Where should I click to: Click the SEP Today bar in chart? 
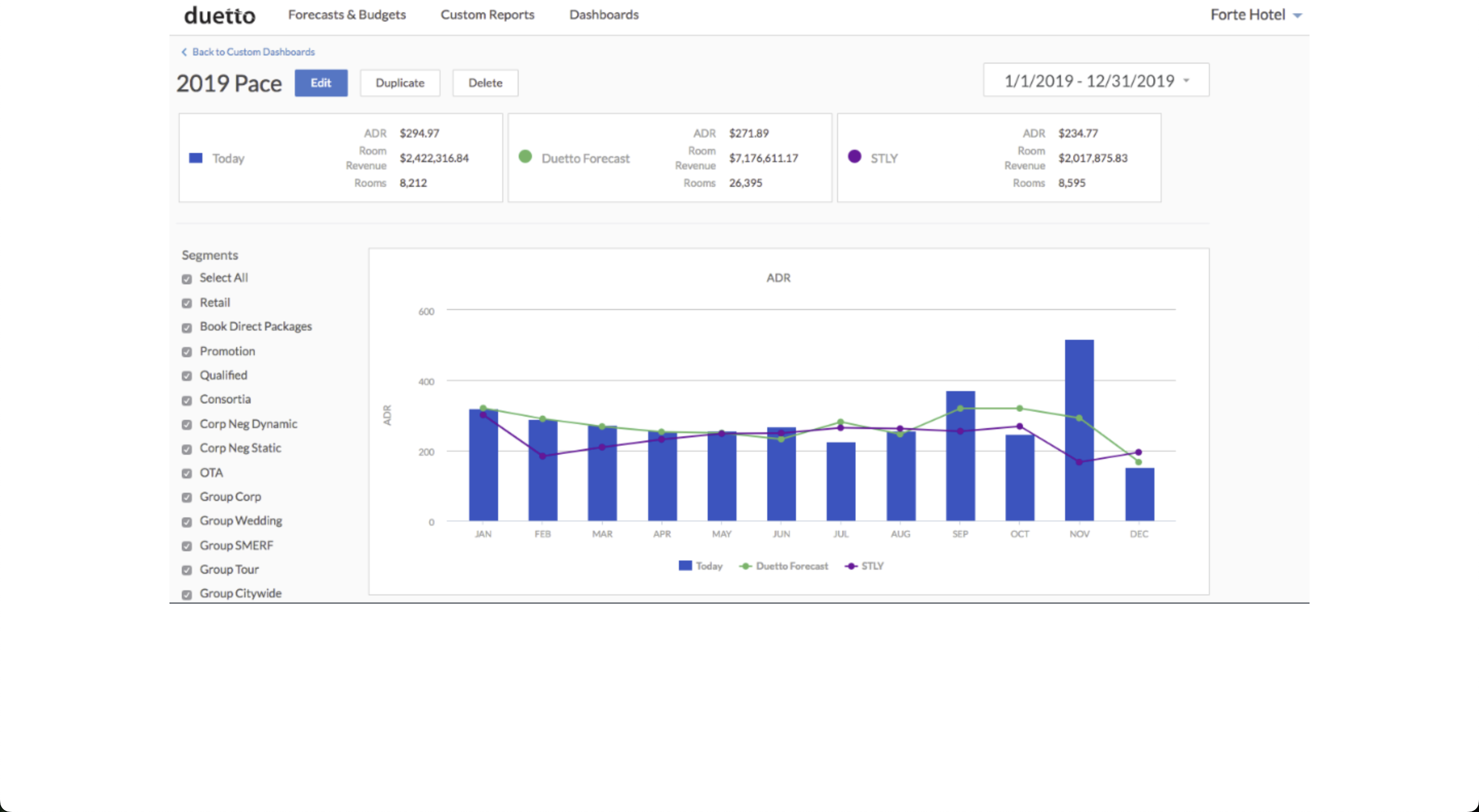tap(960, 456)
